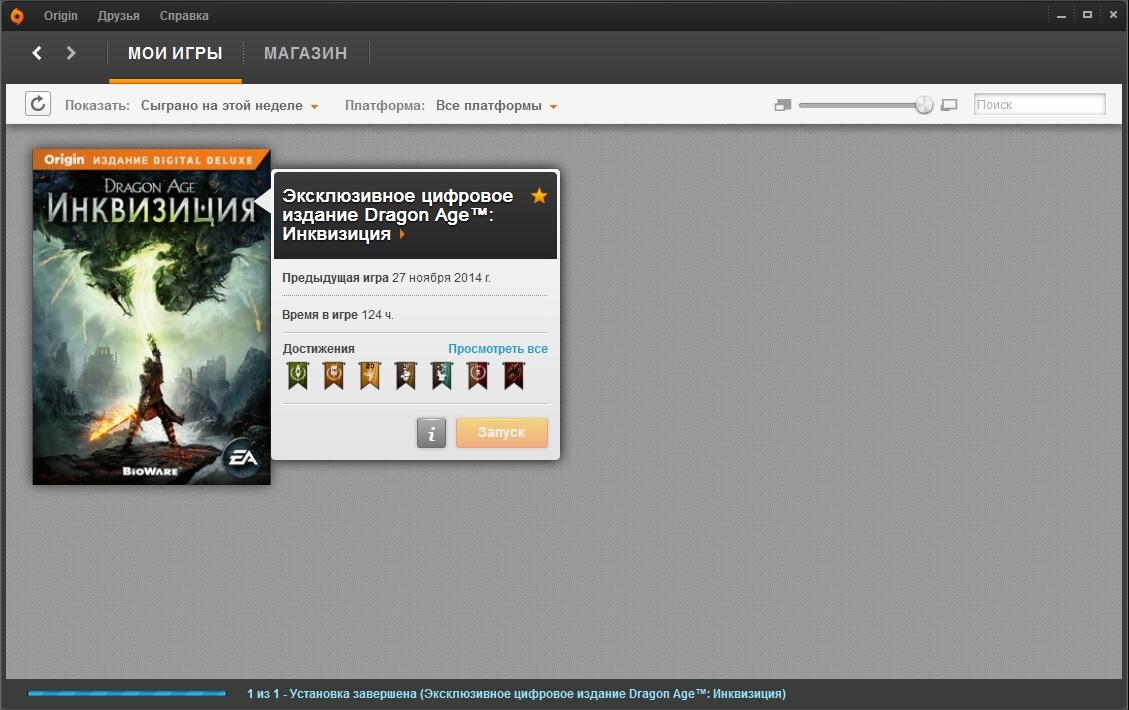Click Просмотреть все achievements link

498,349
